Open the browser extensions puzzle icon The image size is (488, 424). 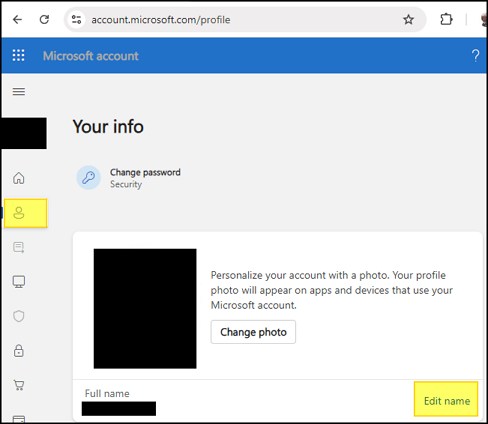(x=446, y=19)
